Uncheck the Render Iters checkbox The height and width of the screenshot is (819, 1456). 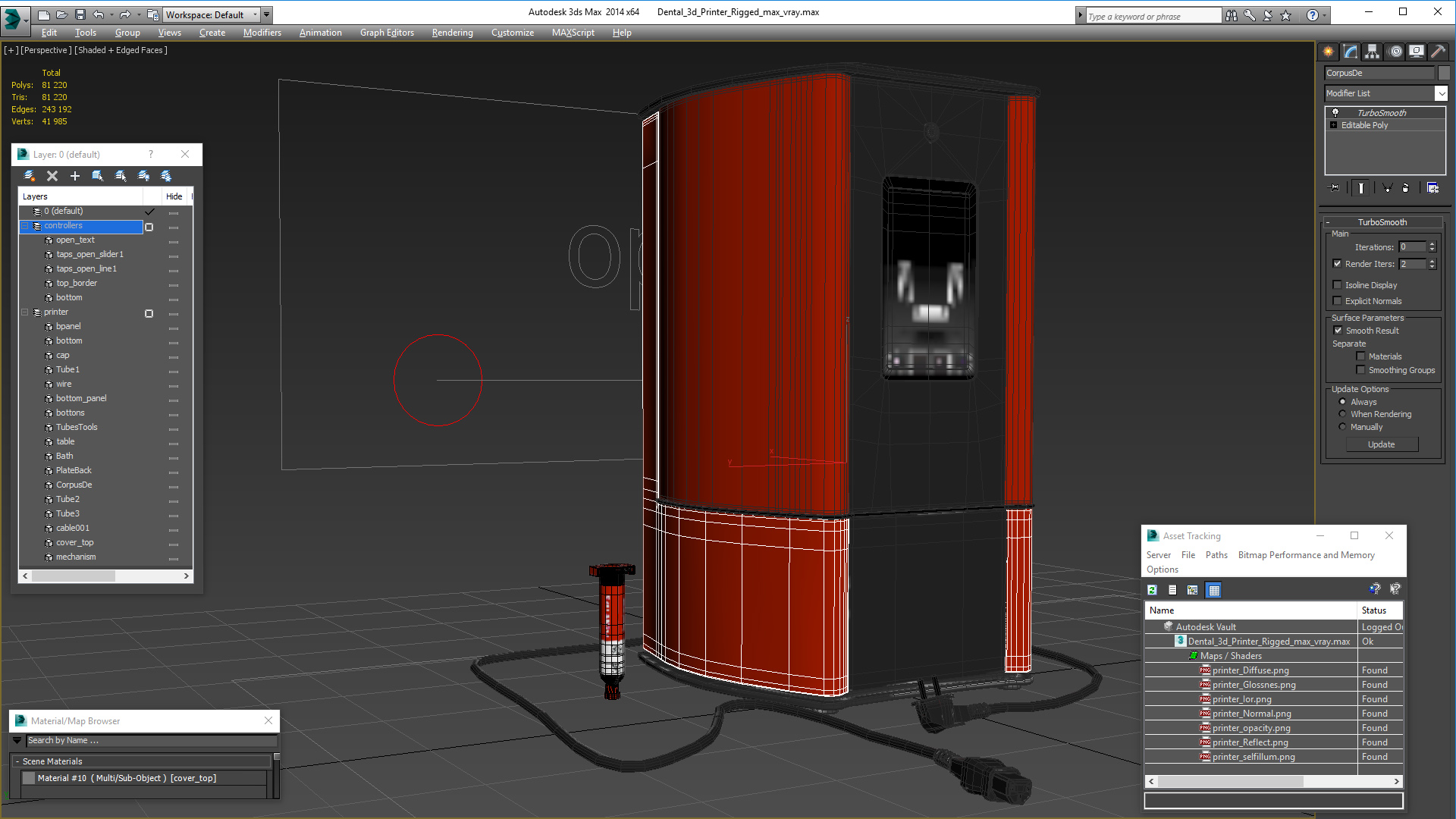pyautogui.click(x=1338, y=264)
